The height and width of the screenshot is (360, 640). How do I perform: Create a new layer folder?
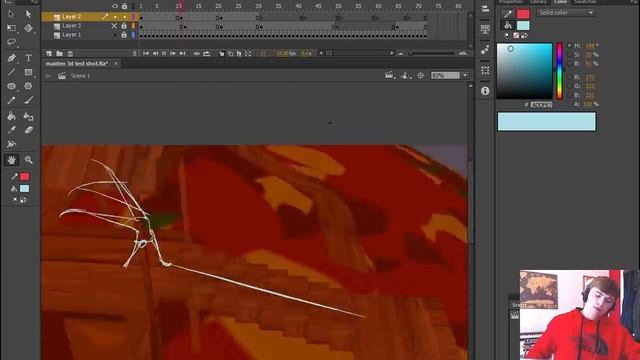point(60,53)
